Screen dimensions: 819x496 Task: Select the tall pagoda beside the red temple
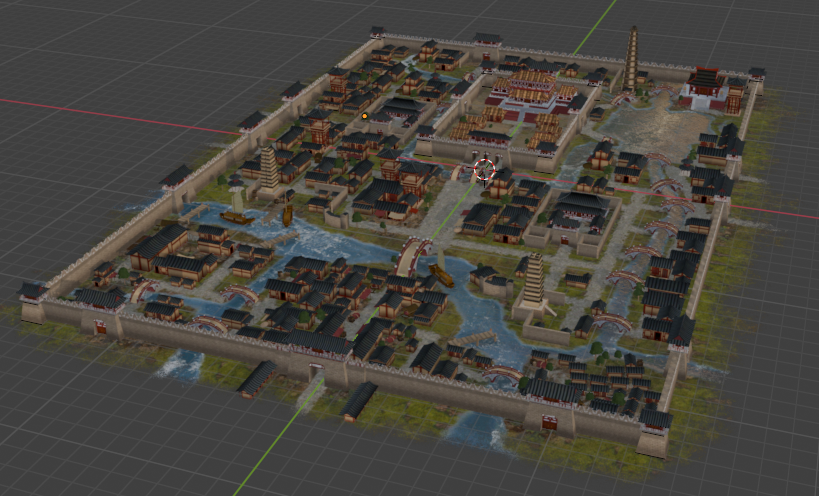[632, 59]
